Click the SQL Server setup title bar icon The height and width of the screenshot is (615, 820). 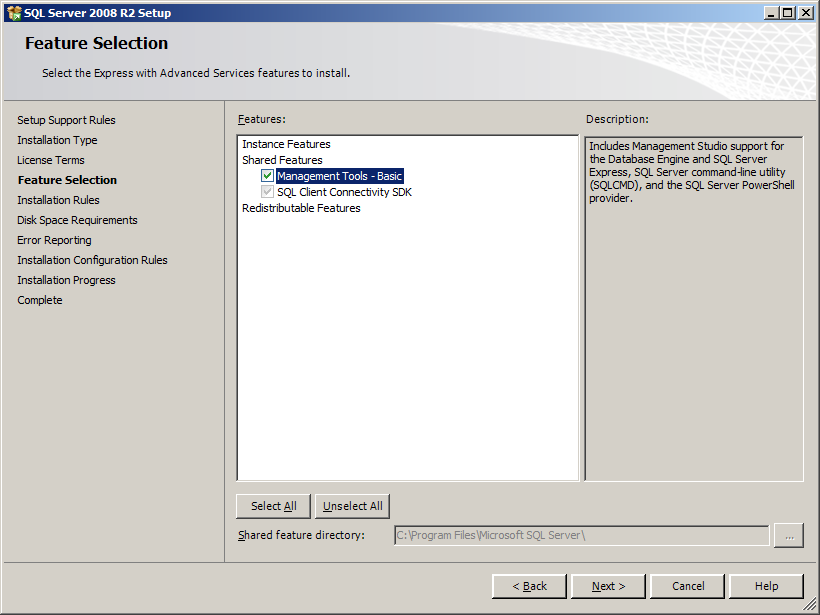14,13
